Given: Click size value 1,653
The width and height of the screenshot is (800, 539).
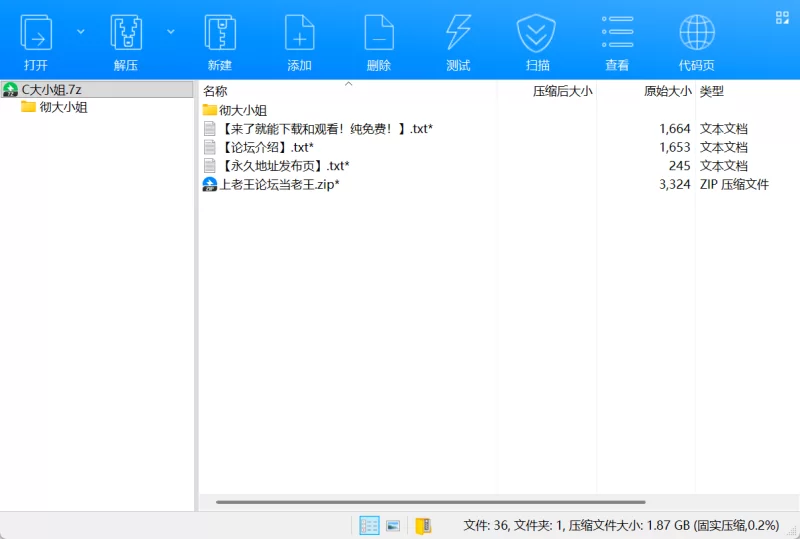Looking at the screenshot, I should click(x=674, y=147).
